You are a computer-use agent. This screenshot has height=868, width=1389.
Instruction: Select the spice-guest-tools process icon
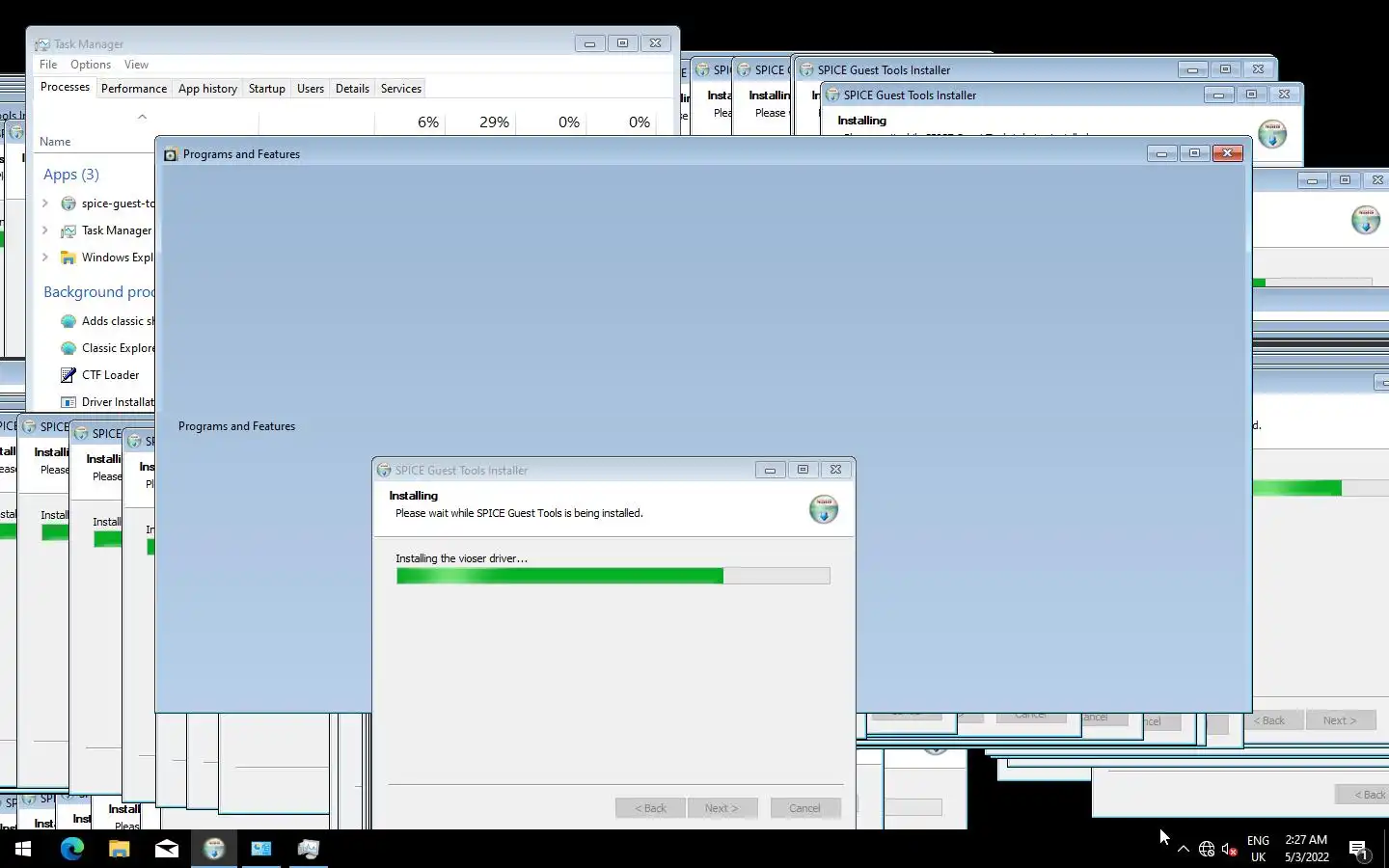pos(68,203)
